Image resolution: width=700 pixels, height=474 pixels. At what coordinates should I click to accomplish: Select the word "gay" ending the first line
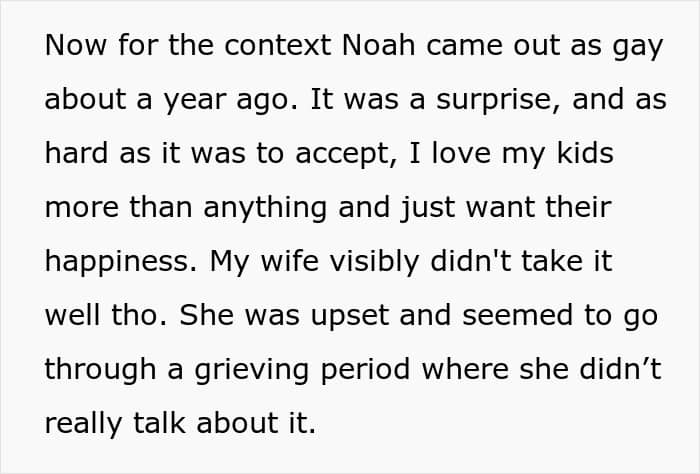click(636, 47)
